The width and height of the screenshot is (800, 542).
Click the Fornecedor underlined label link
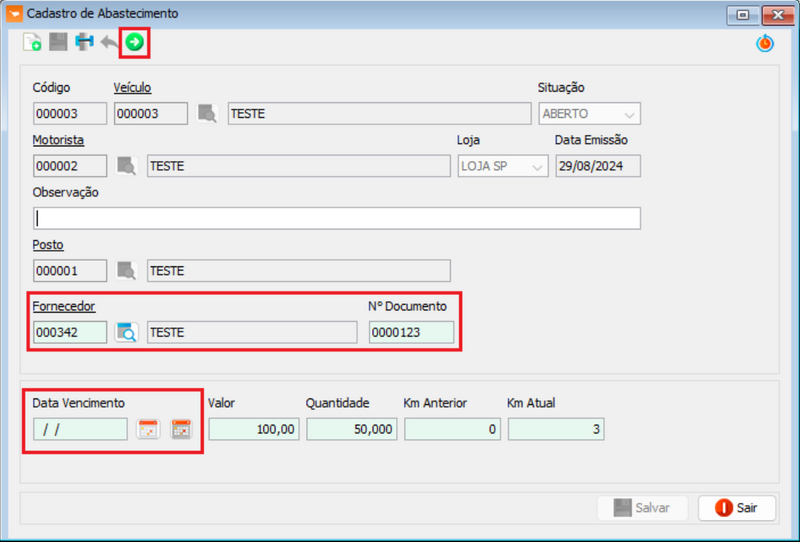[64, 307]
